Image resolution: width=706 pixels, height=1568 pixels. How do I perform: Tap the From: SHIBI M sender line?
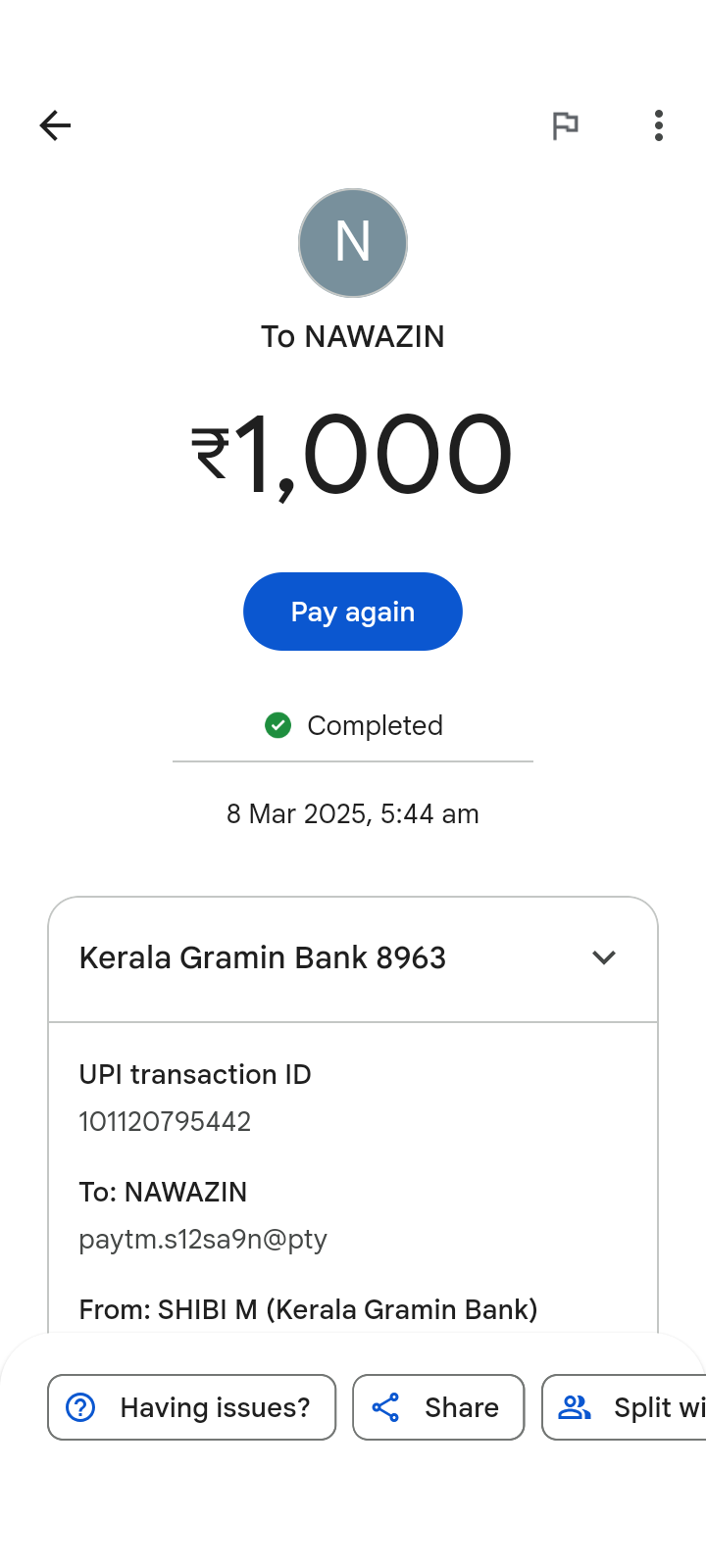click(x=308, y=1309)
